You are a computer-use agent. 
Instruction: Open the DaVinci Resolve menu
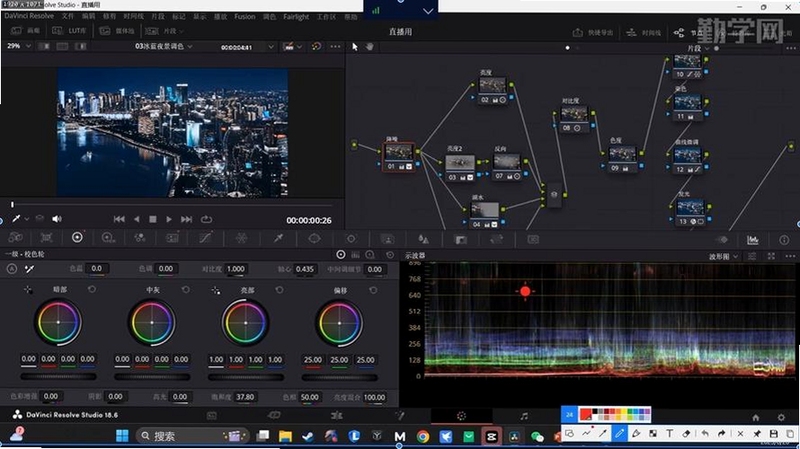[29, 16]
